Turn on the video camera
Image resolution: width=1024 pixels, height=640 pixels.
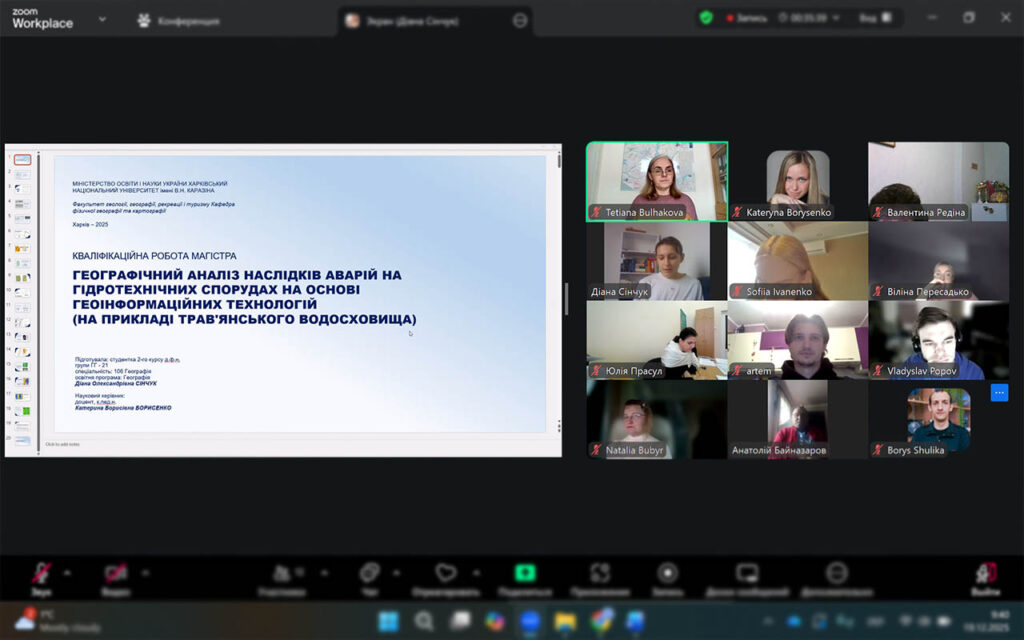click(116, 574)
